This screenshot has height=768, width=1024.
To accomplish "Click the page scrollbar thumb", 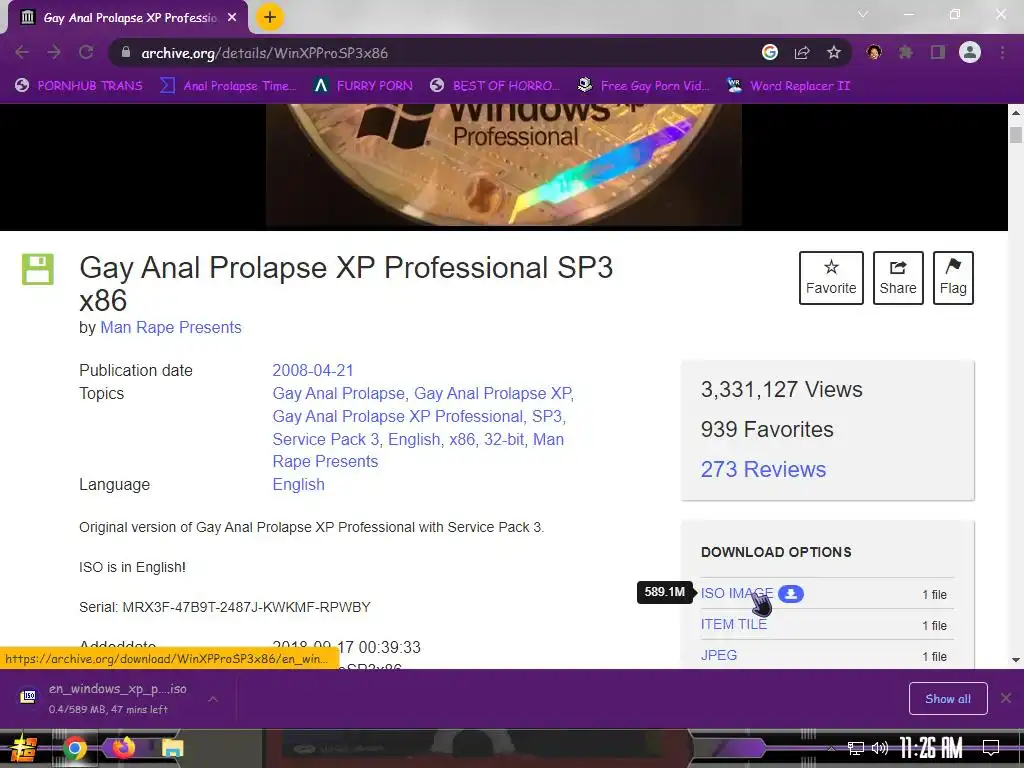I will coord(1016,135).
